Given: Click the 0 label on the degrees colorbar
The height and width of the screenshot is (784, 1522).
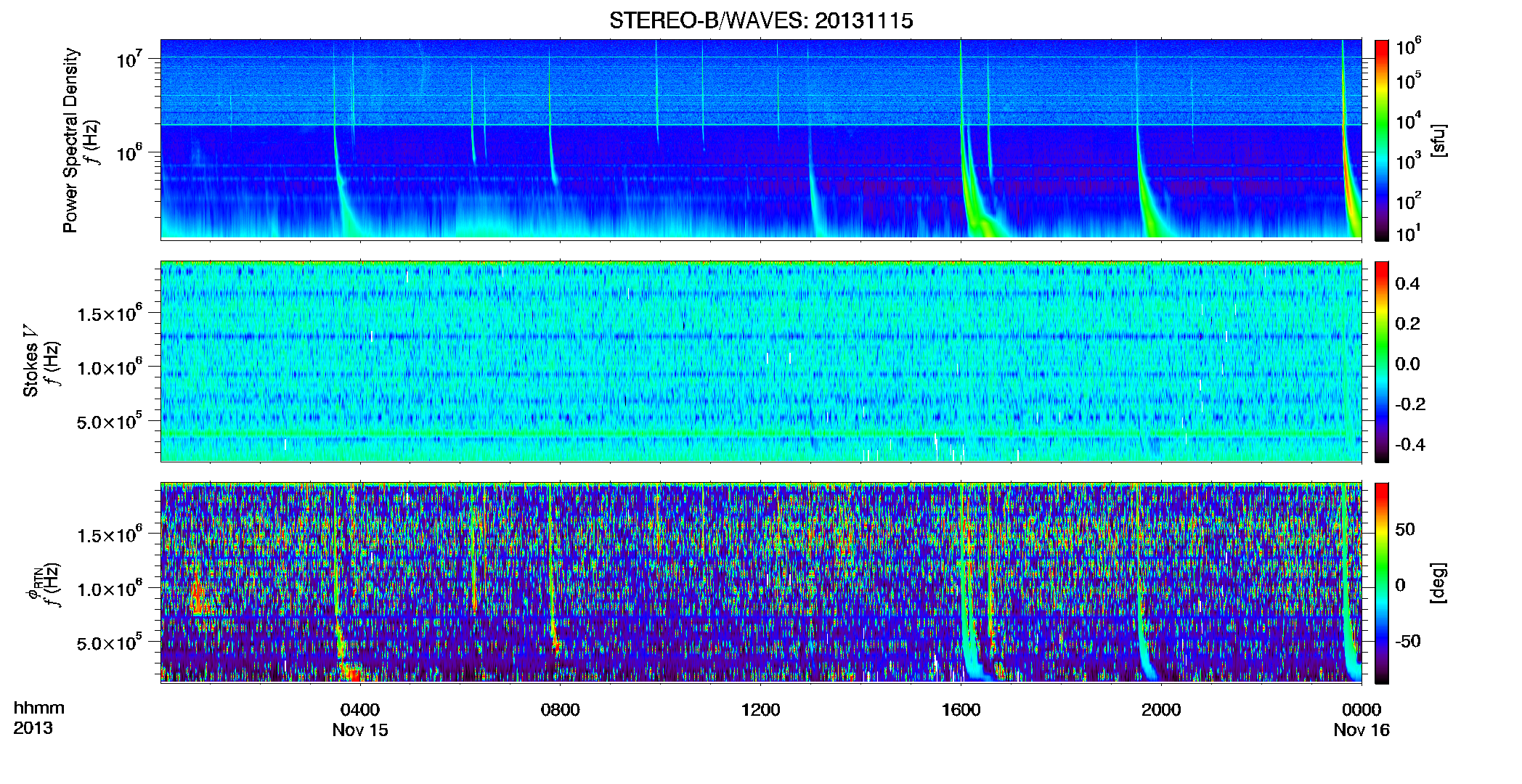Looking at the screenshot, I should click(1401, 584).
